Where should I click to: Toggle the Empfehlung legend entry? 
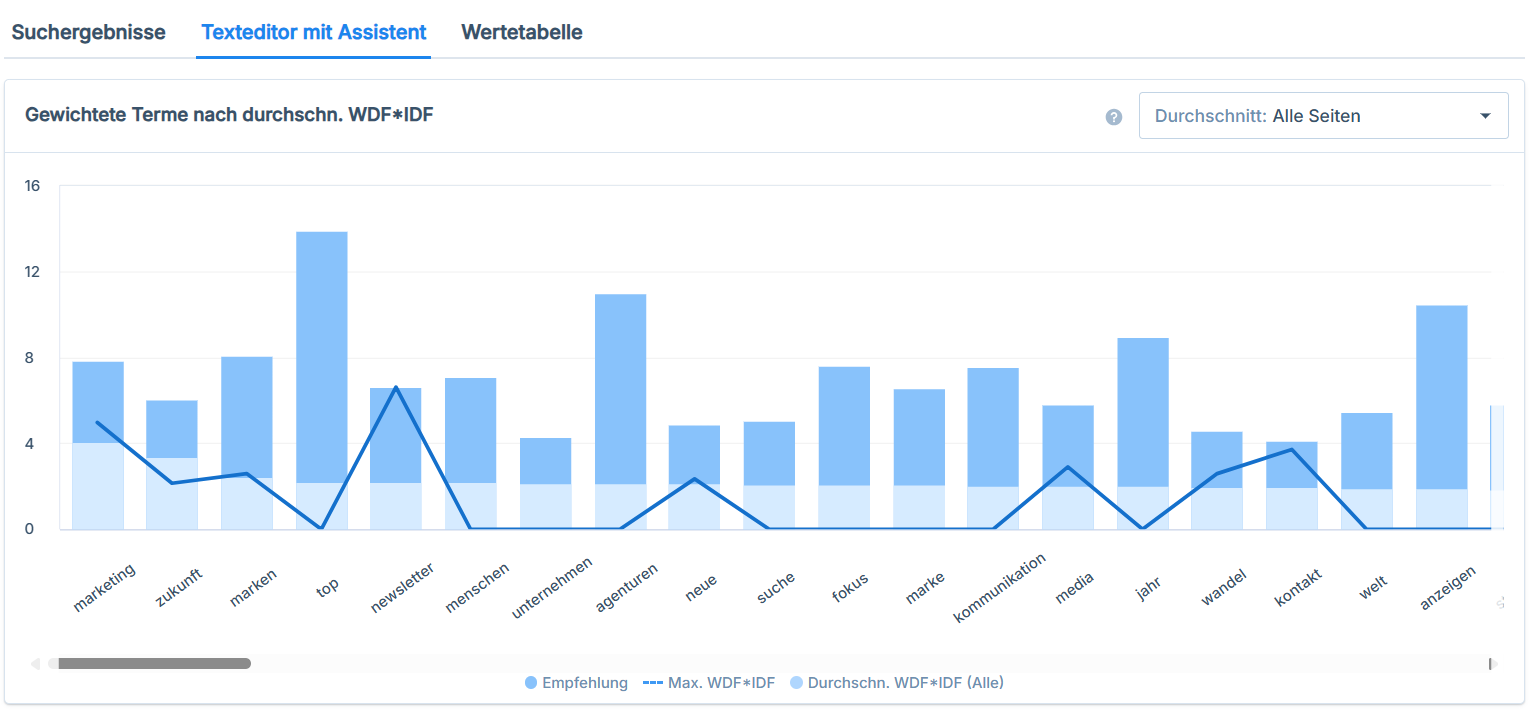(576, 683)
